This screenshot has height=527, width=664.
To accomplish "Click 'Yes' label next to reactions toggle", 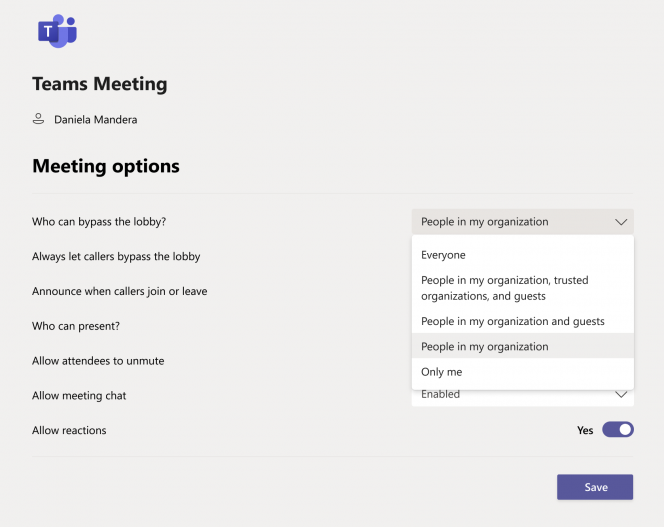I will [x=585, y=430].
